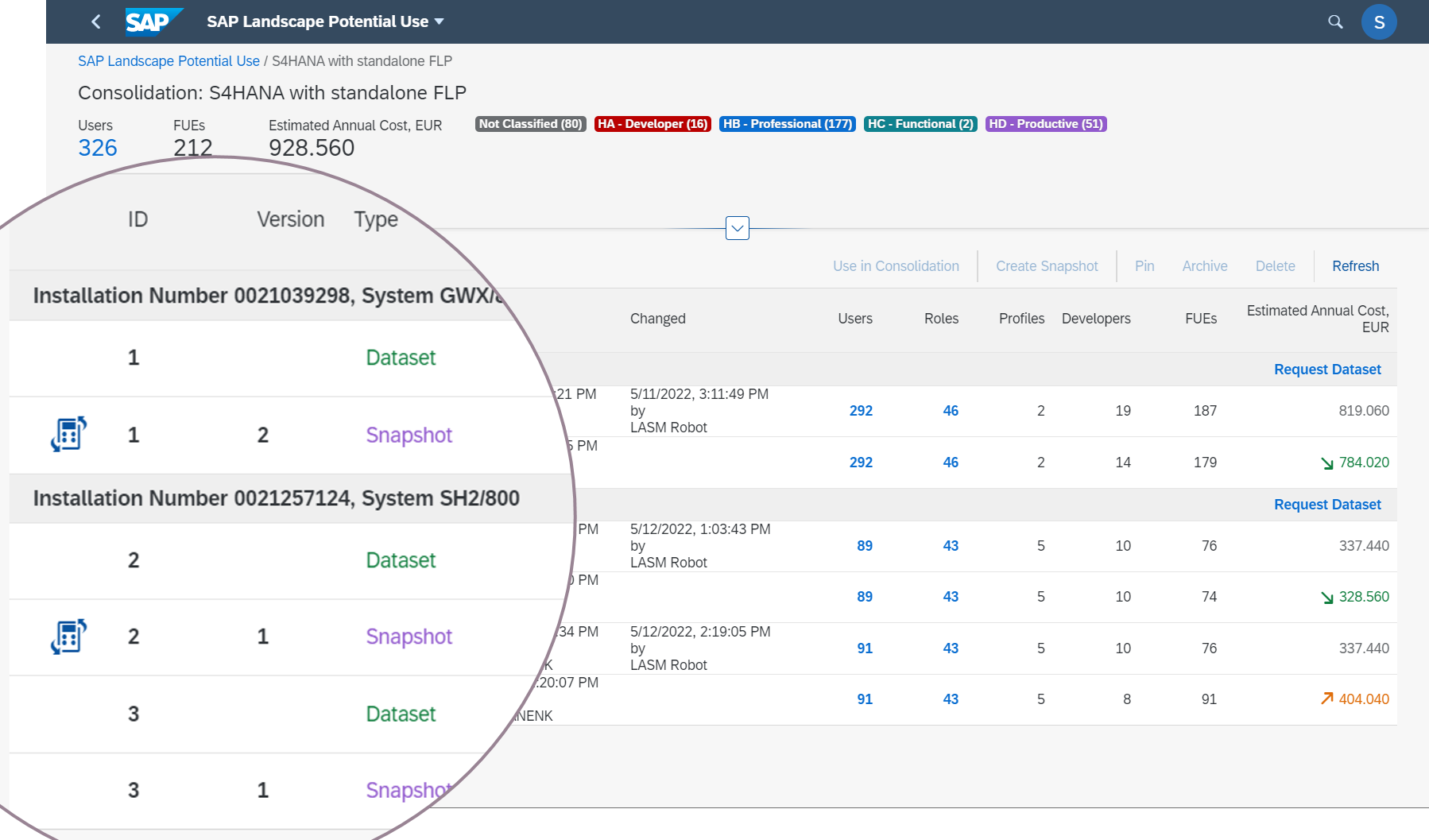Click the Estimated Annual Cost, EUR column header
1429x840 pixels.
tap(1318, 319)
